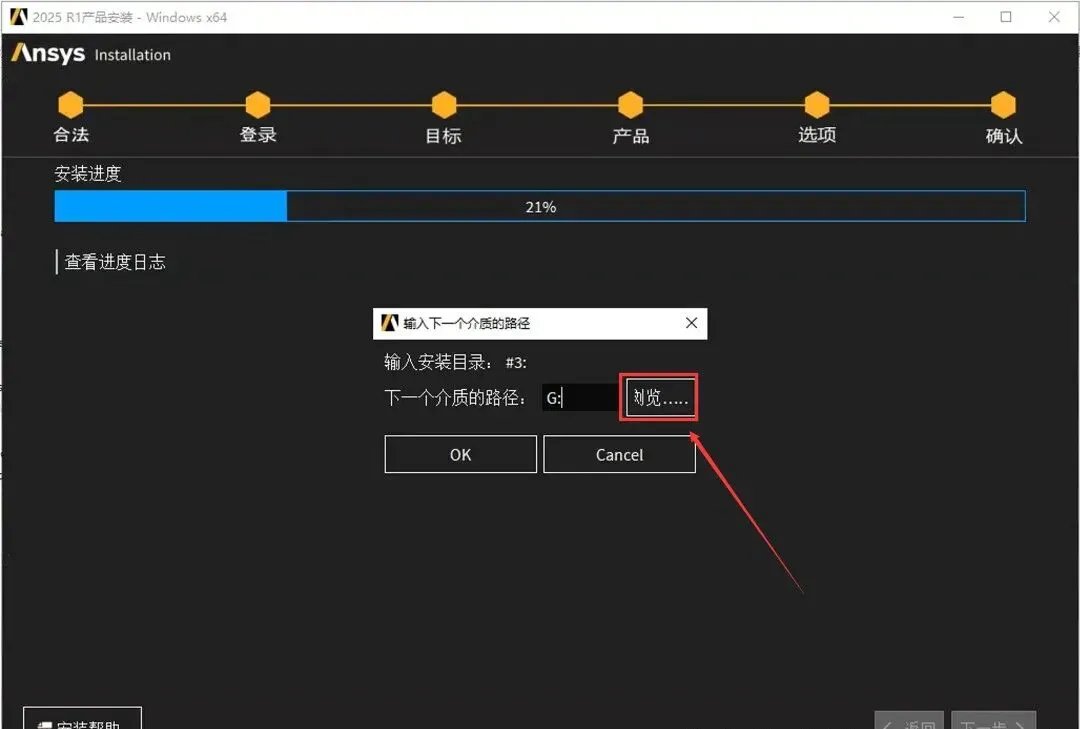Confirm media path with OK button
Image resolution: width=1080 pixels, height=729 pixels.
point(460,454)
